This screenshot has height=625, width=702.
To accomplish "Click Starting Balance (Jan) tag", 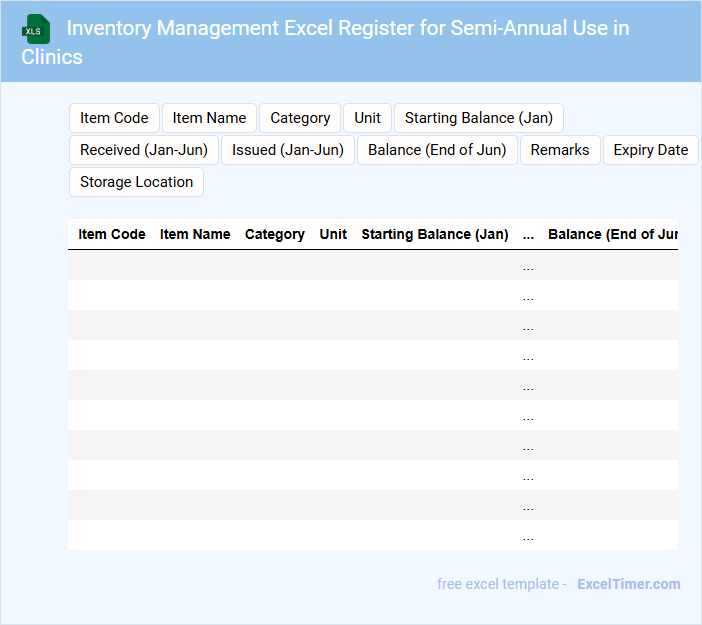I will 478,118.
